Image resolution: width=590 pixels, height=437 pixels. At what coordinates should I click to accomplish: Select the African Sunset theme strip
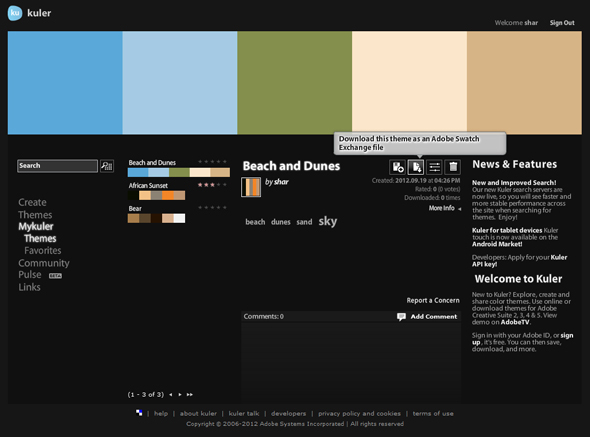coord(157,195)
